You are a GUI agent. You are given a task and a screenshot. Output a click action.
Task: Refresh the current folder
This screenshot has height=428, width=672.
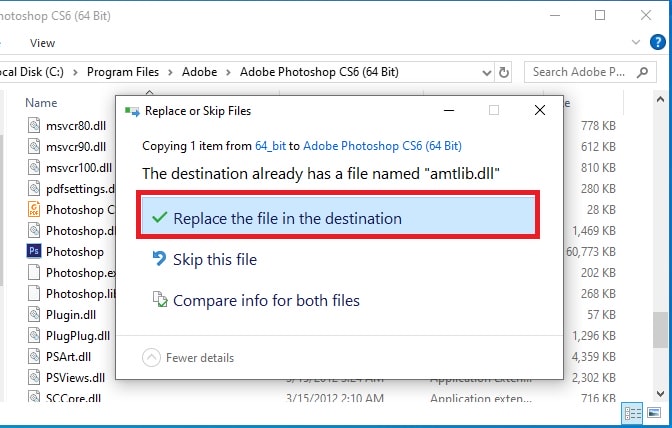pos(504,72)
